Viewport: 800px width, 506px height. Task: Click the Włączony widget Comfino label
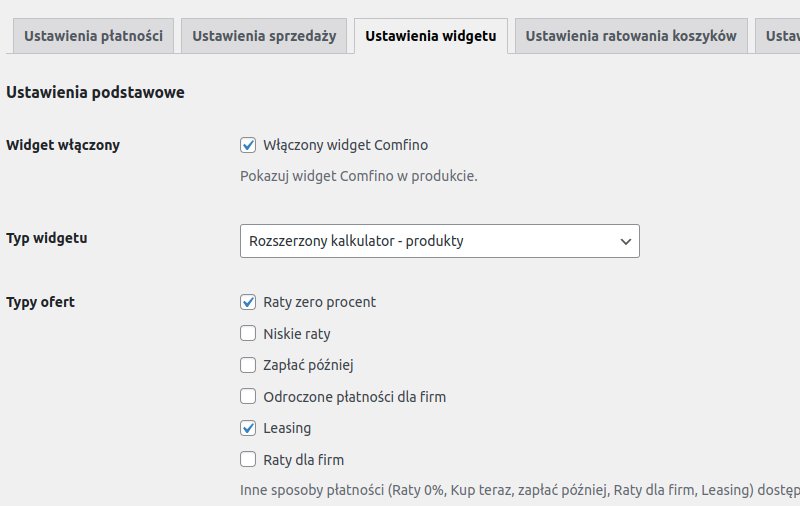tap(345, 145)
